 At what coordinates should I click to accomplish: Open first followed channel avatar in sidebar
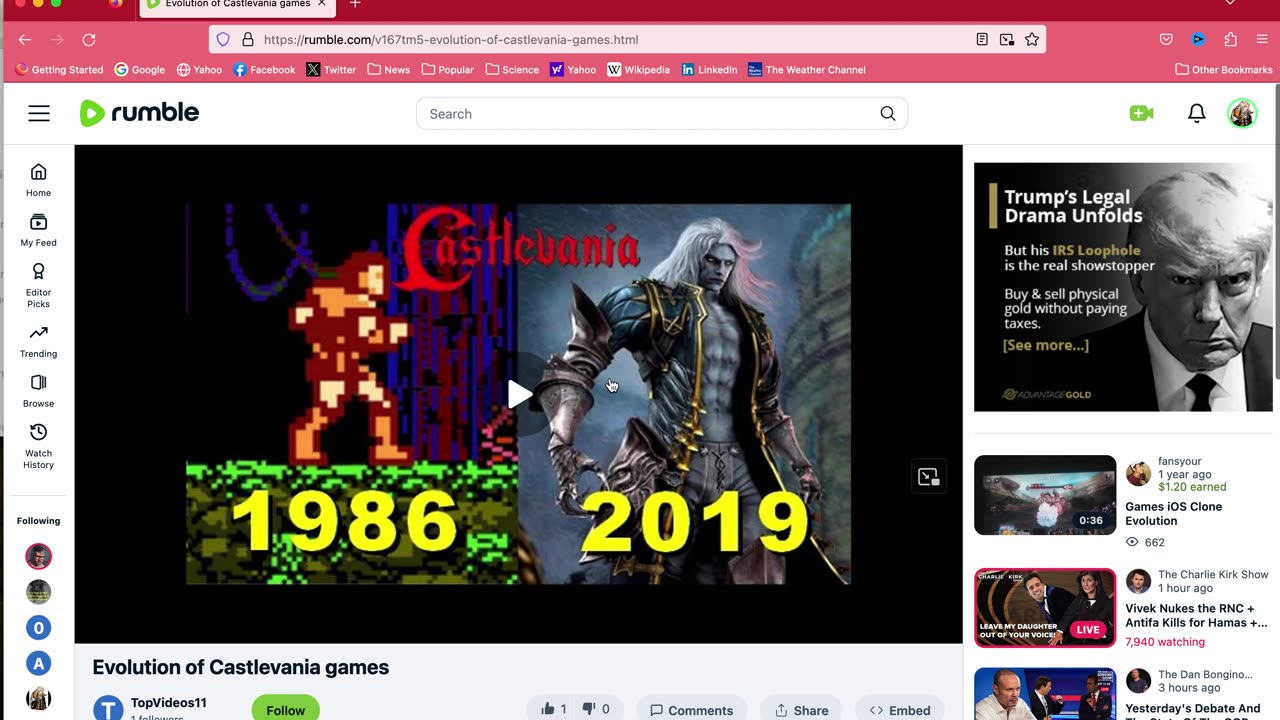point(38,556)
